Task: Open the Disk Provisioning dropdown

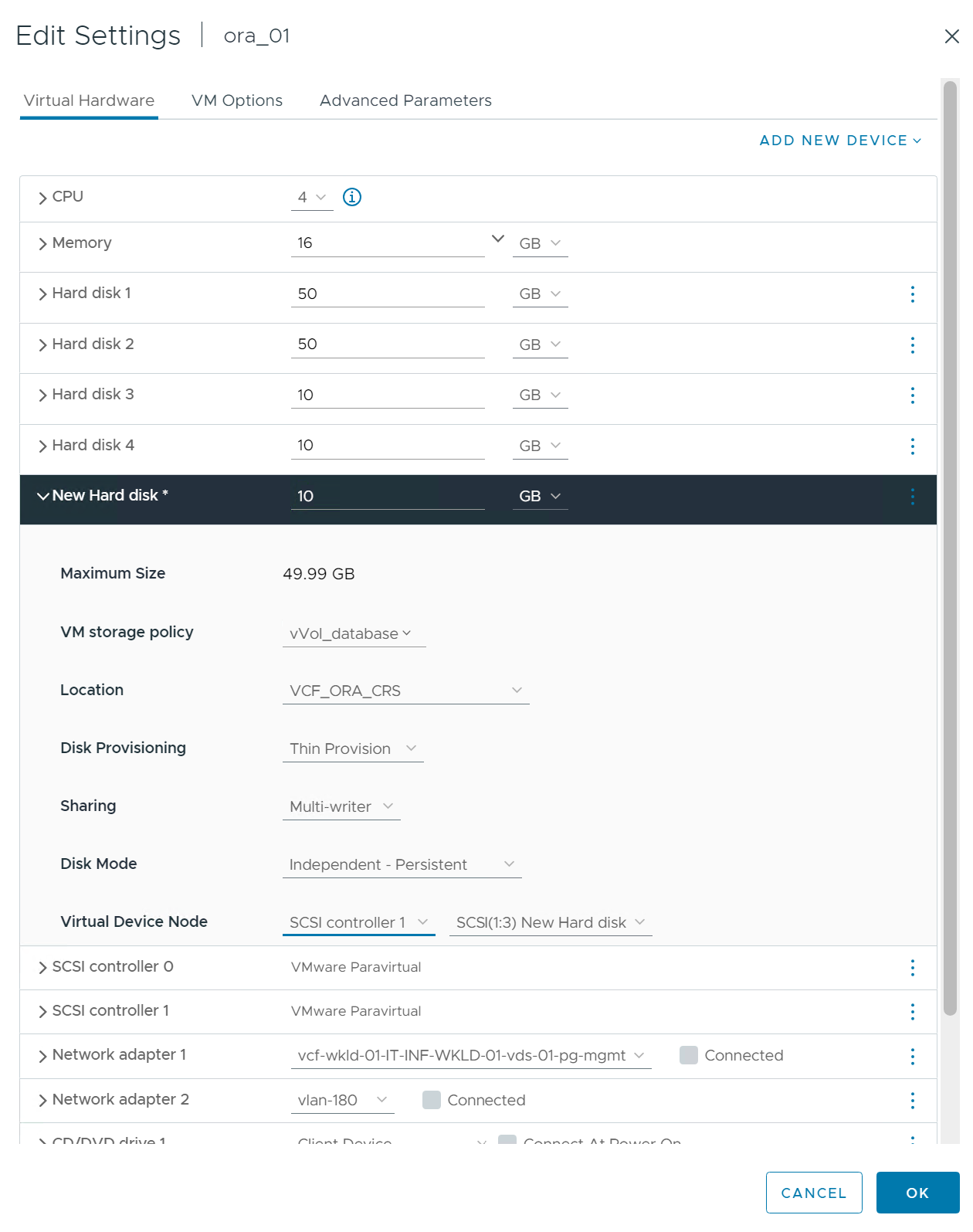Action: click(353, 749)
